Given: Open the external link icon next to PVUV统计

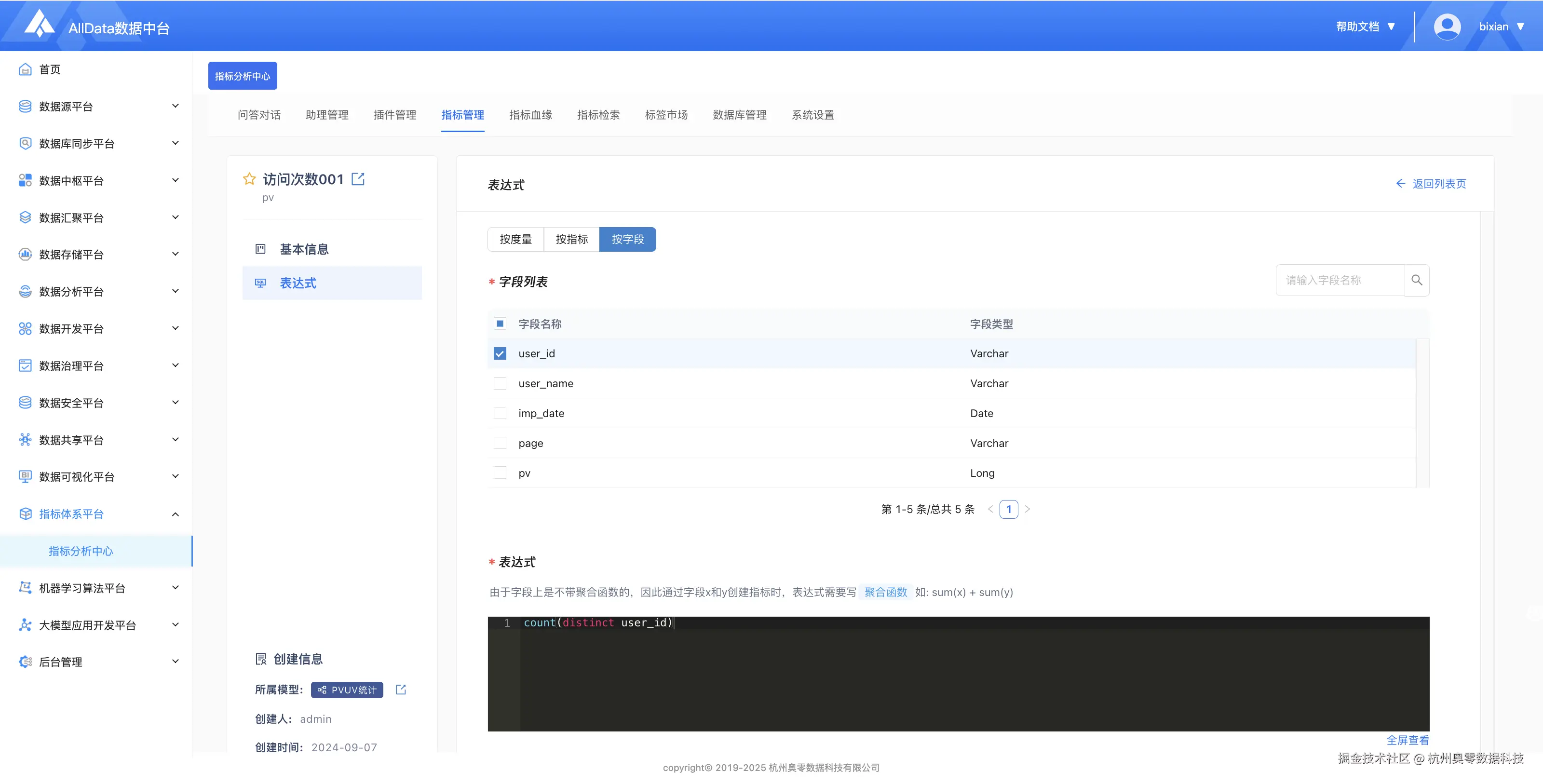Looking at the screenshot, I should click(401, 690).
